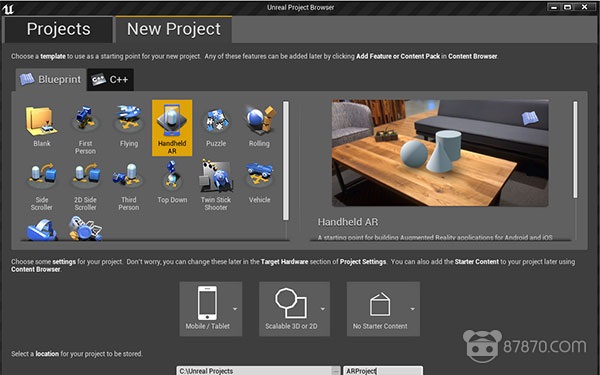Select the Side Scroller template

[x=42, y=185]
